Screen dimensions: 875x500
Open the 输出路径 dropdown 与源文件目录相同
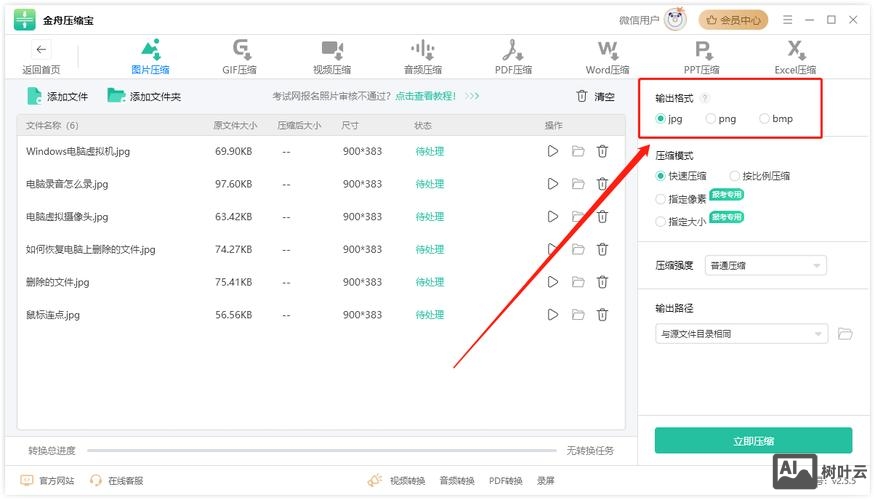(x=742, y=334)
